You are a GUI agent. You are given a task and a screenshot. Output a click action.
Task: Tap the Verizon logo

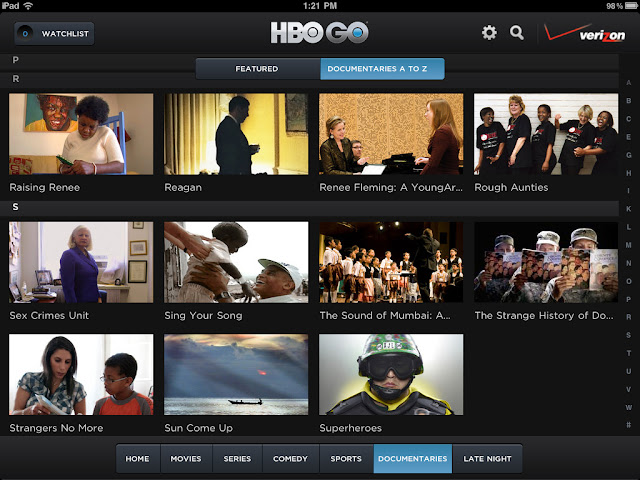tap(584, 33)
